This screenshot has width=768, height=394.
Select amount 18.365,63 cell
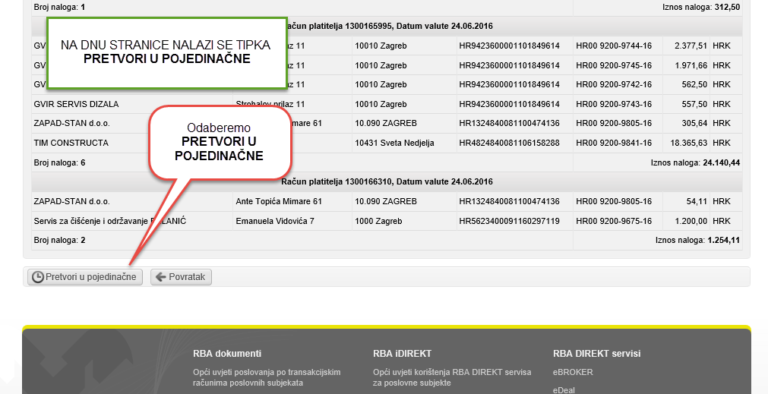click(689, 143)
